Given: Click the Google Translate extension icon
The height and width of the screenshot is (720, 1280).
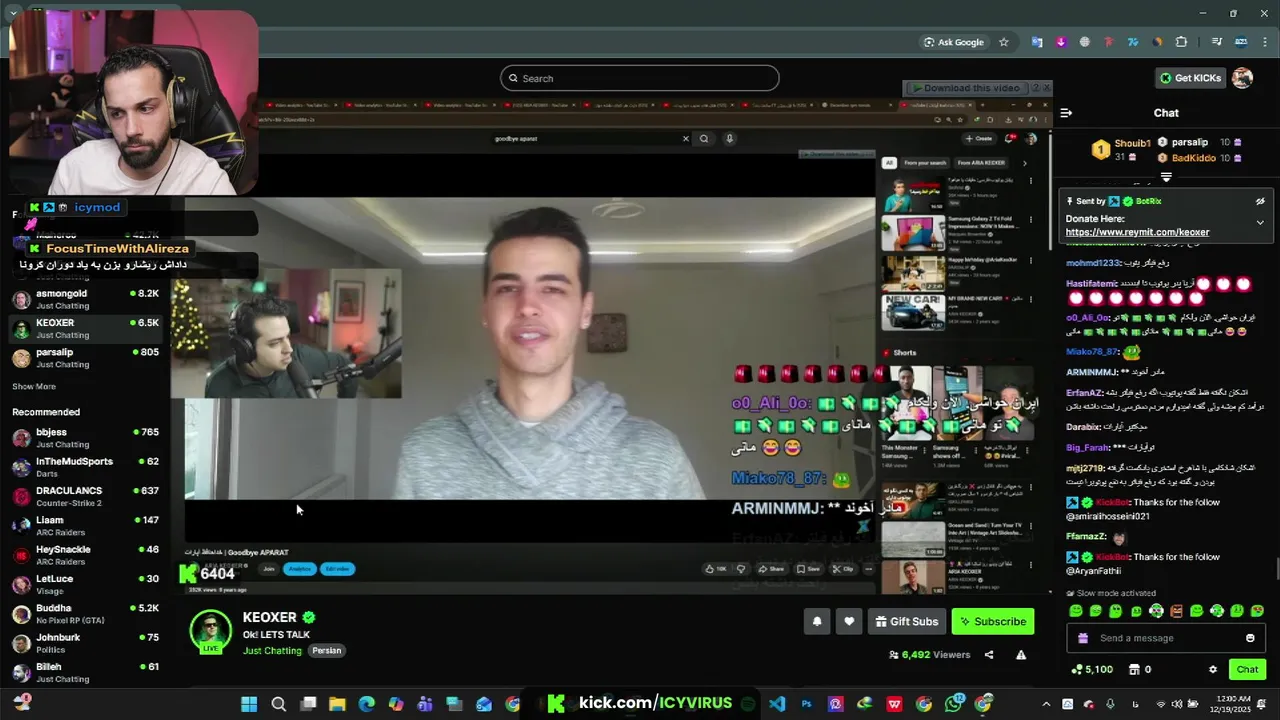Looking at the screenshot, I should [x=1037, y=42].
